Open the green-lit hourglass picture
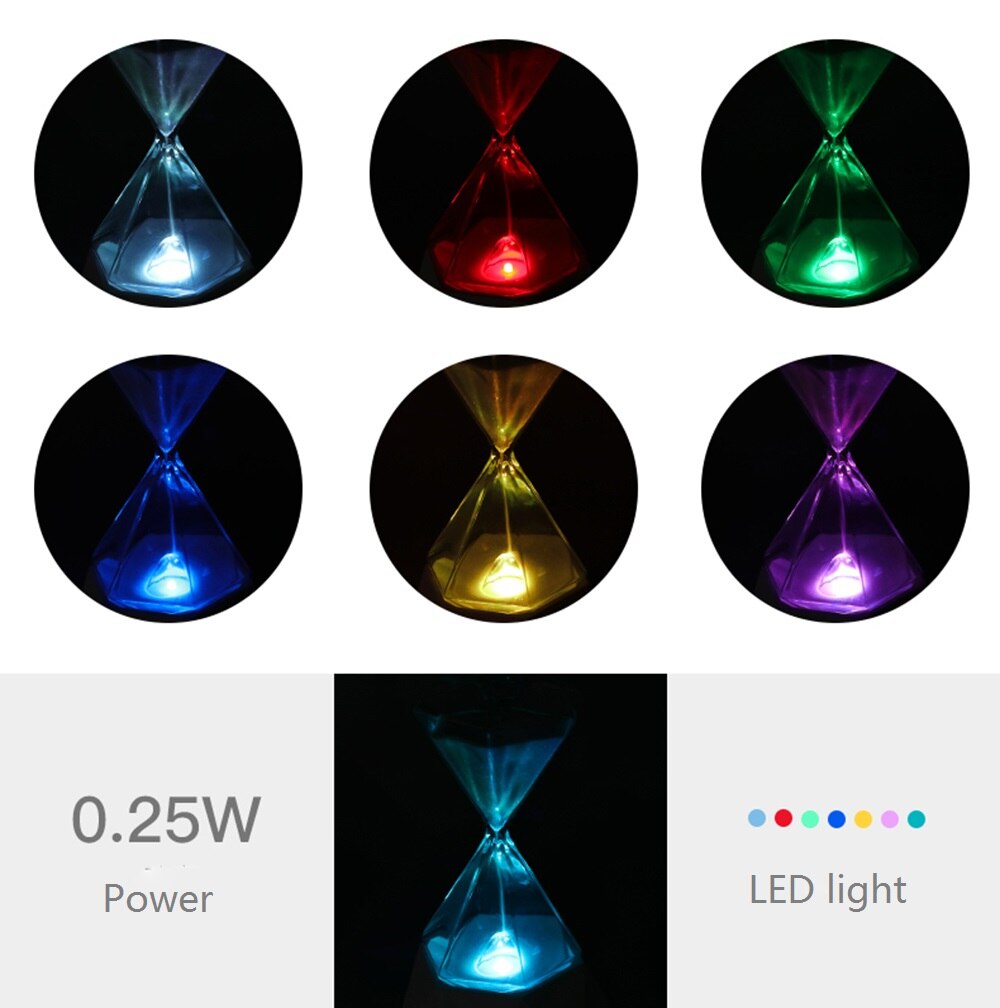The image size is (1000, 1008). pos(835,173)
